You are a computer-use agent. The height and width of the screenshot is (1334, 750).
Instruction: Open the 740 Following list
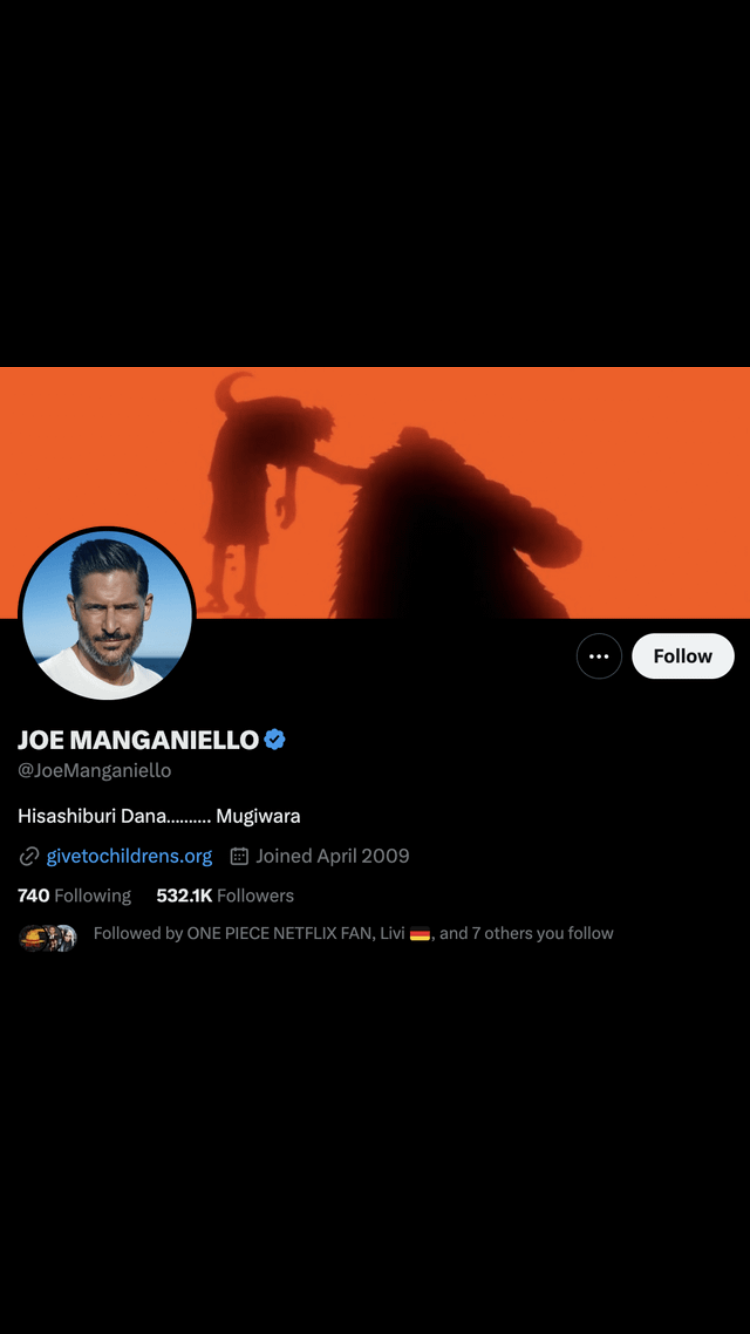point(74,896)
